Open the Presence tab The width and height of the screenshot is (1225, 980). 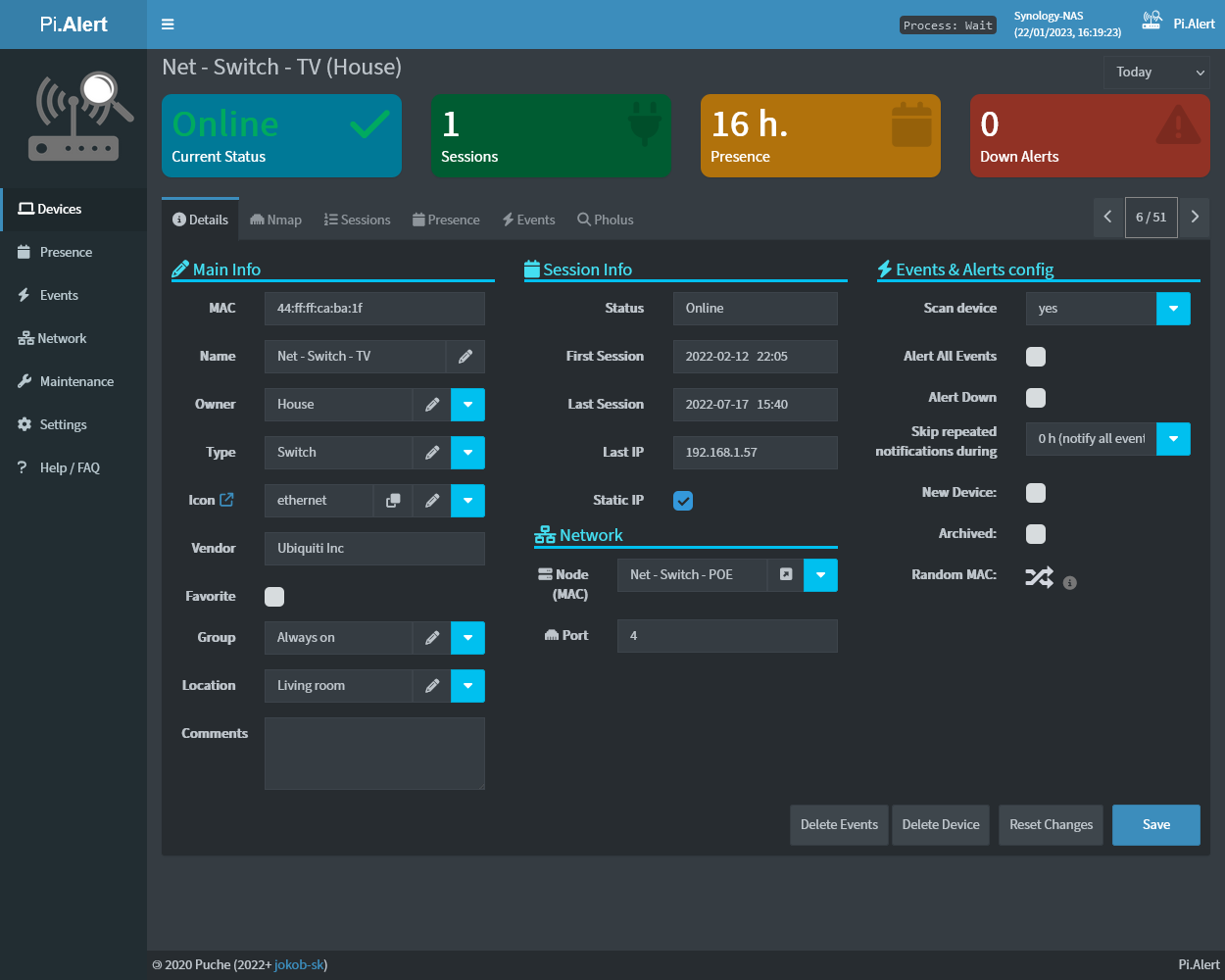coord(446,220)
